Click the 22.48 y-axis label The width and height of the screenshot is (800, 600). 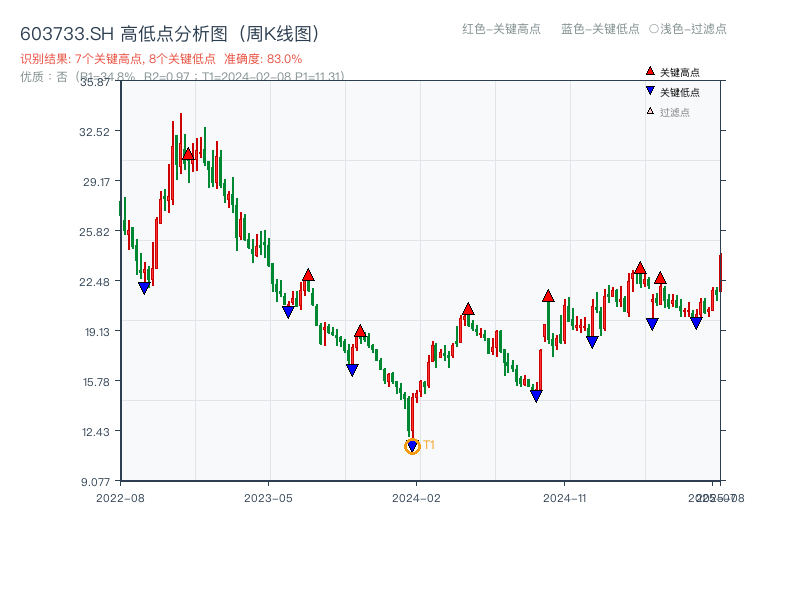94,282
